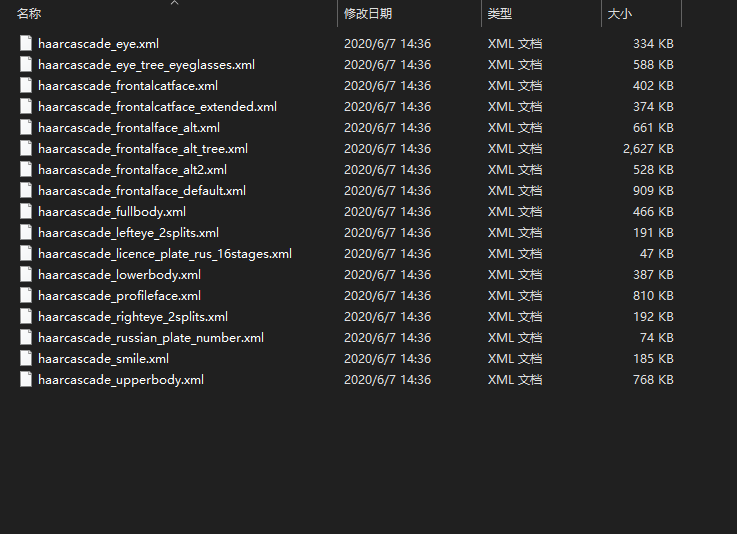Click the file icon of haarcascade_righteye_2splits.xml
The height and width of the screenshot is (534, 737).
coord(26,316)
